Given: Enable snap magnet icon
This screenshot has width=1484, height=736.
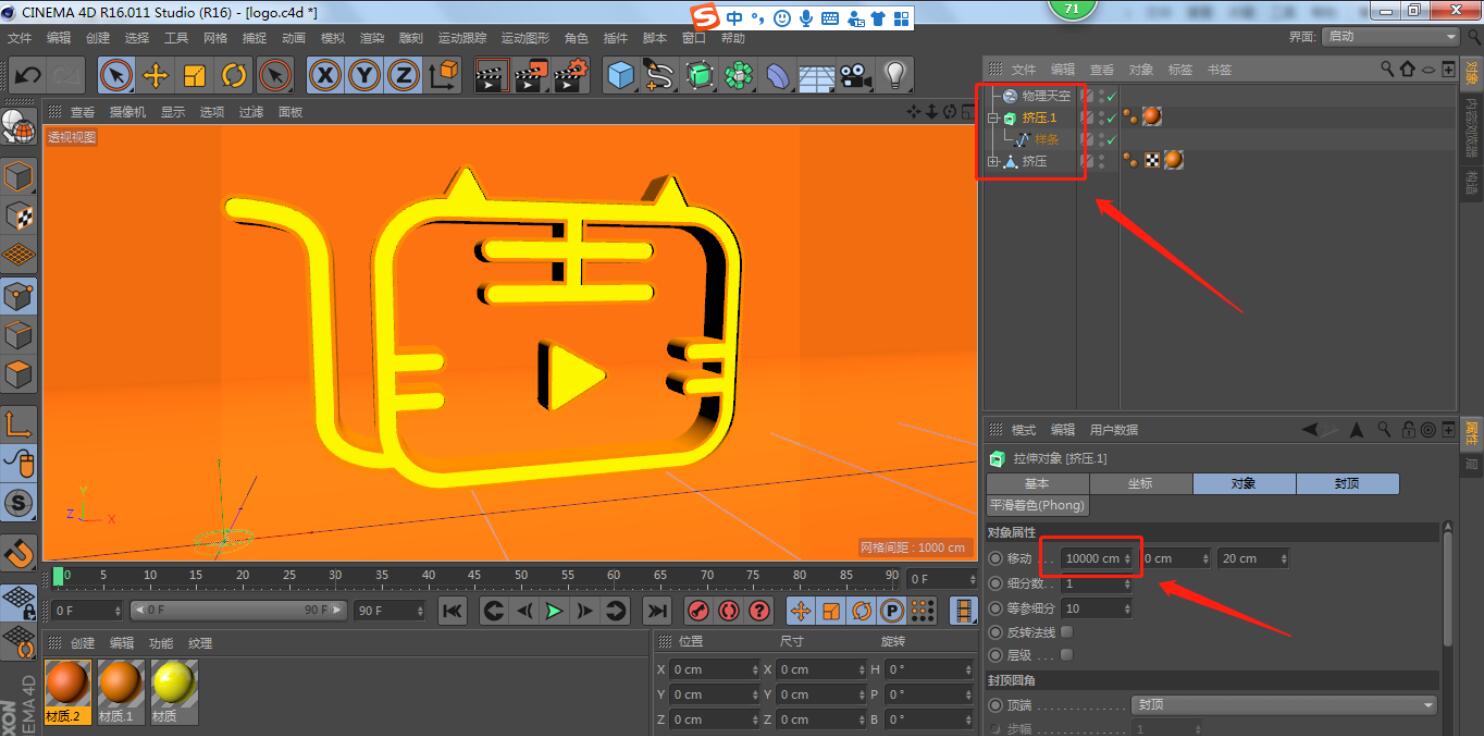Looking at the screenshot, I should [19, 551].
